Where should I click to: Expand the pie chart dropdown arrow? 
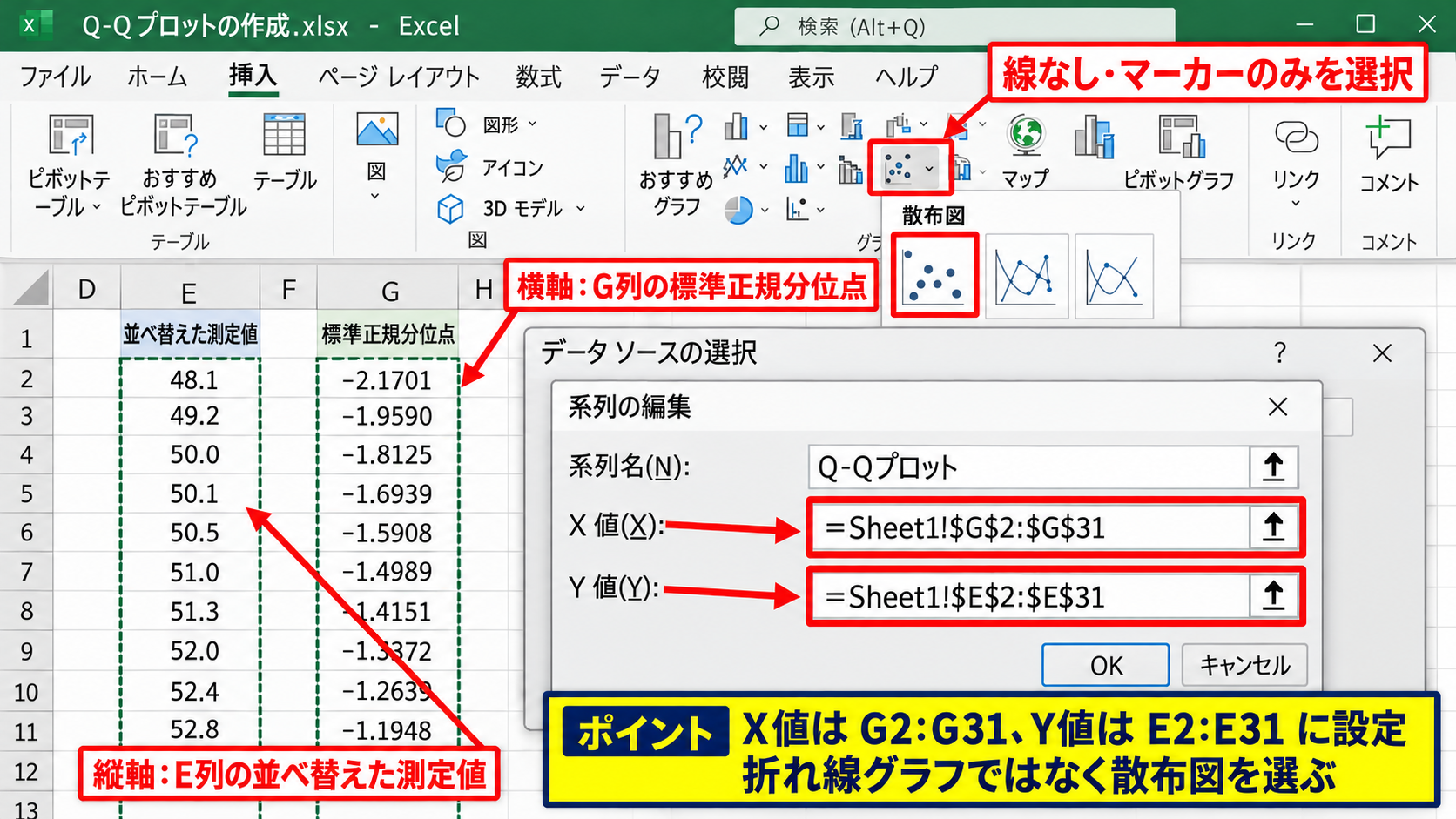click(765, 210)
